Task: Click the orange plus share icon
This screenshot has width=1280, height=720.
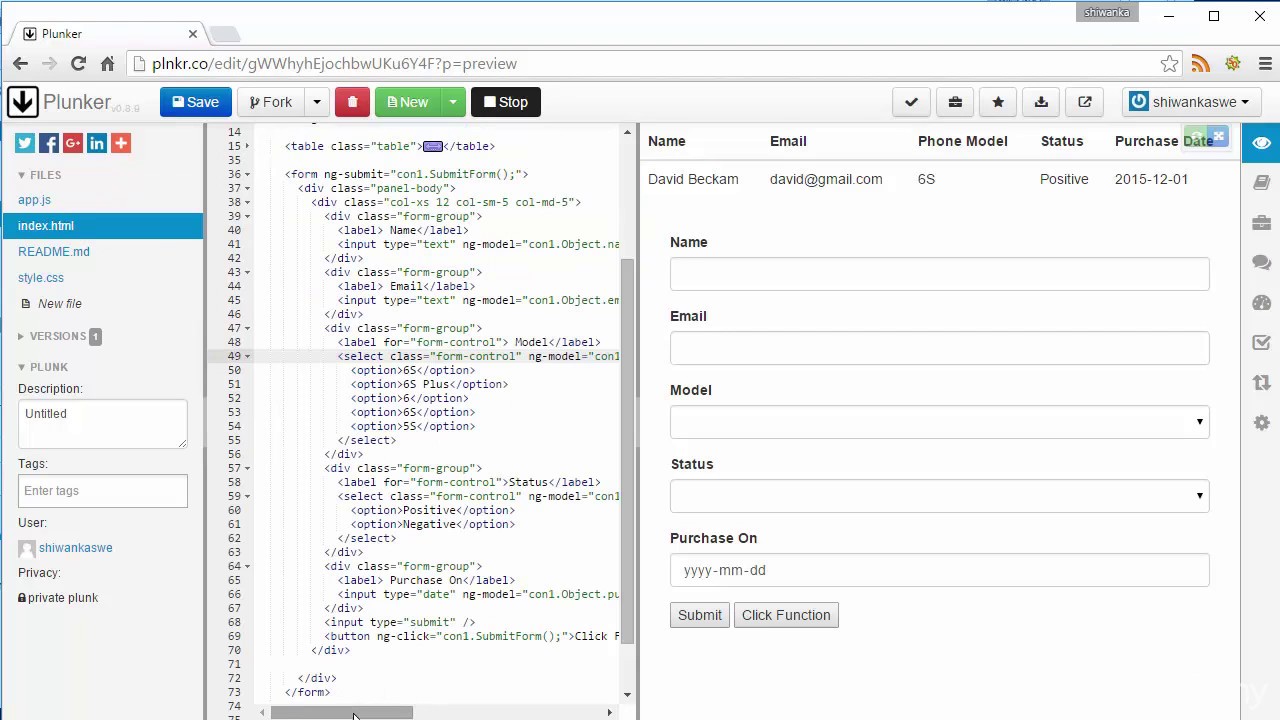Action: pyautogui.click(x=121, y=143)
